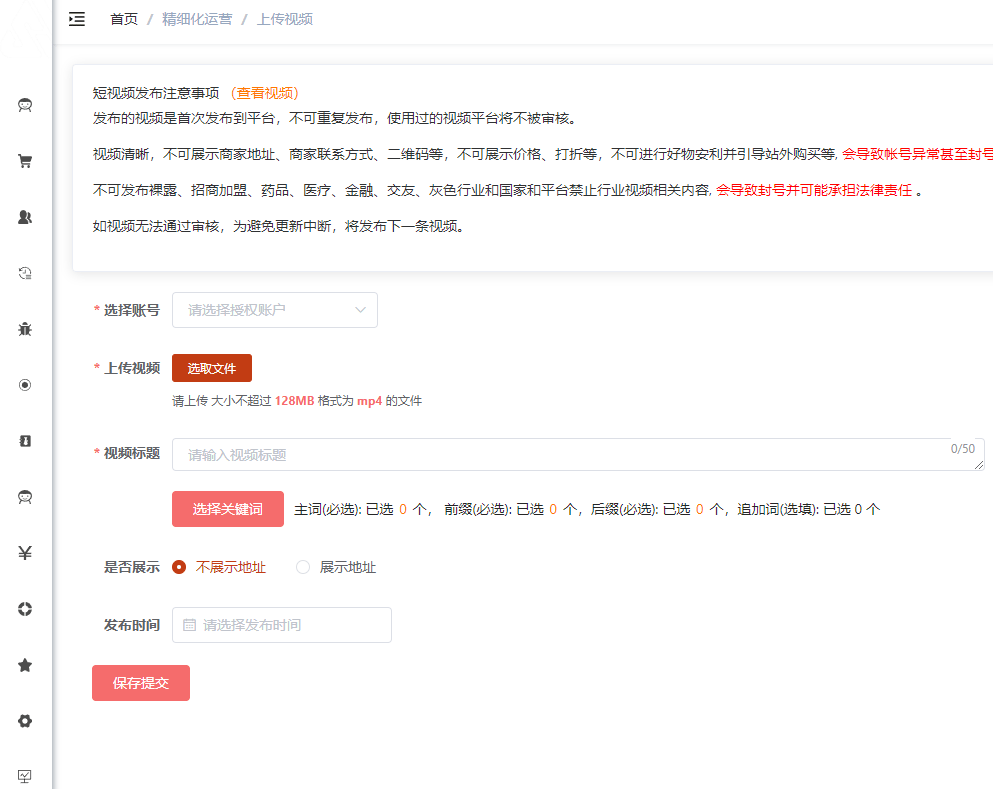Screen dimensions: 993x789
Task: Open the users (two people) sidebar icon
Action: click(x=26, y=217)
